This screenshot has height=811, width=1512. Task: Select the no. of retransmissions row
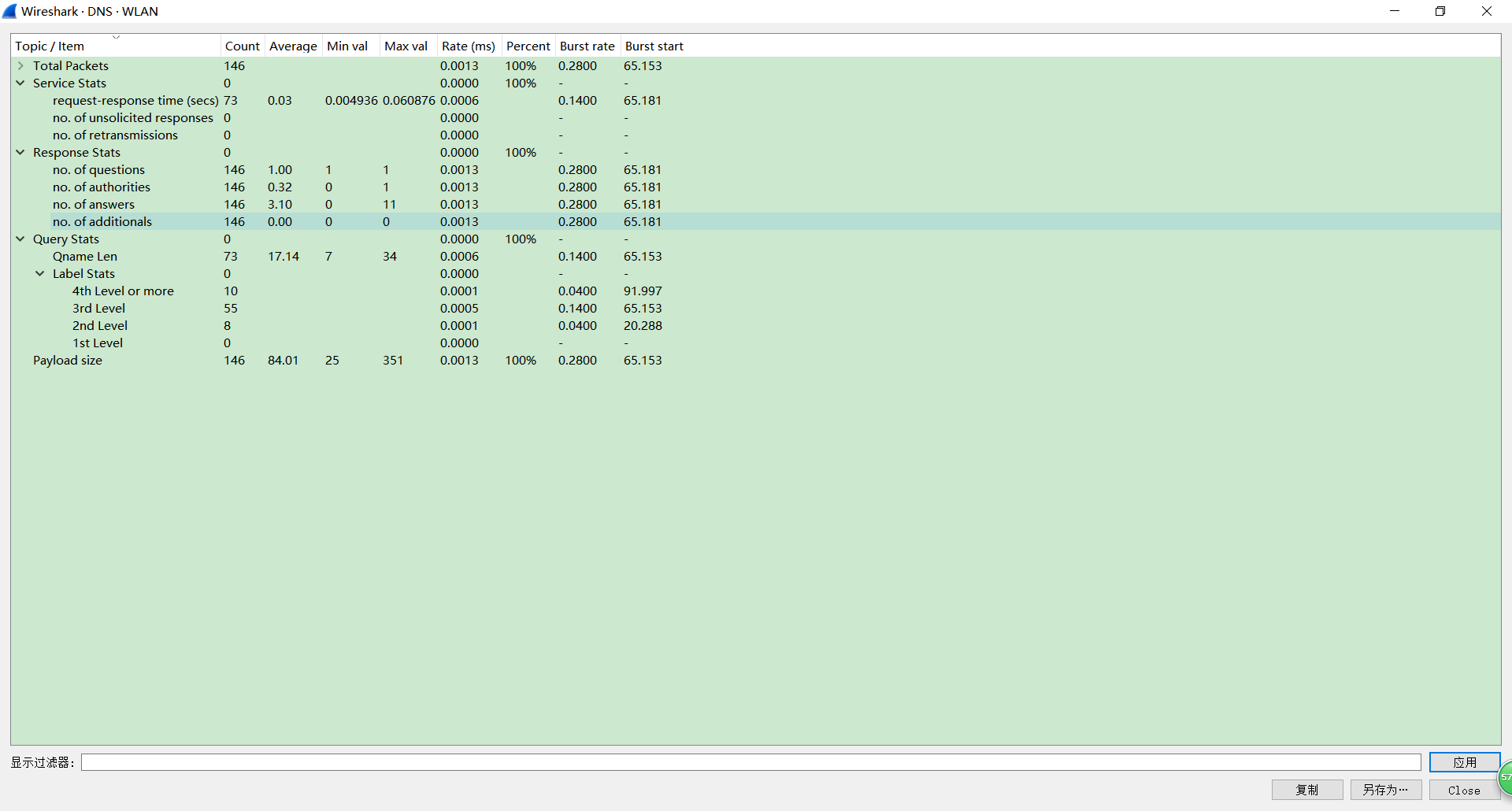click(x=756, y=135)
